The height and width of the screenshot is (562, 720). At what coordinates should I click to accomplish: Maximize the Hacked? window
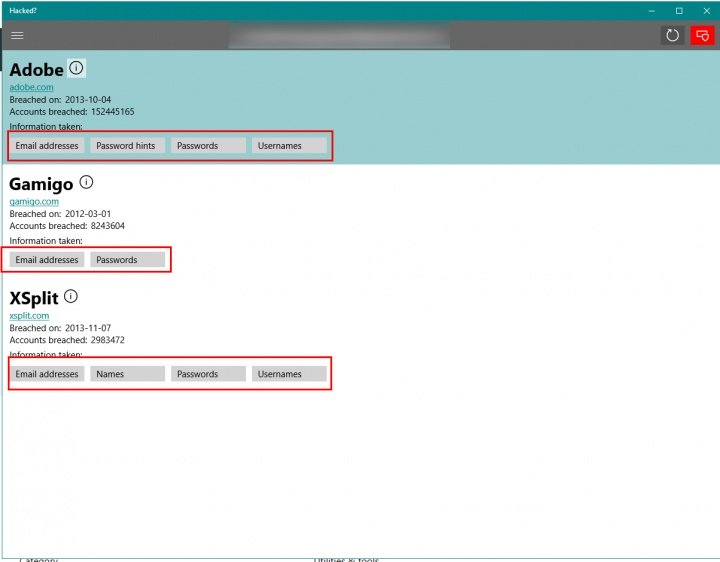pyautogui.click(x=679, y=11)
